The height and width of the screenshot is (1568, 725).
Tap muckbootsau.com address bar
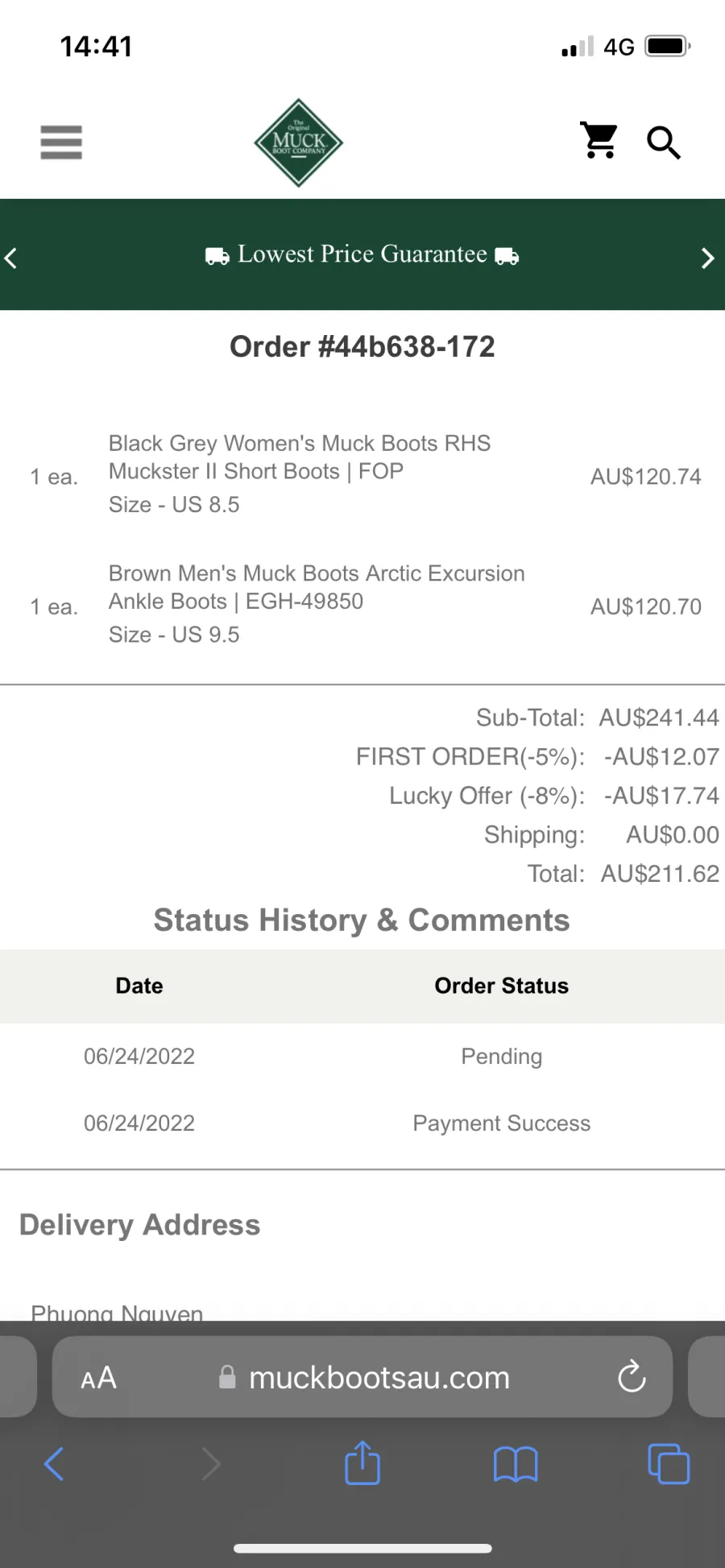click(x=363, y=1377)
